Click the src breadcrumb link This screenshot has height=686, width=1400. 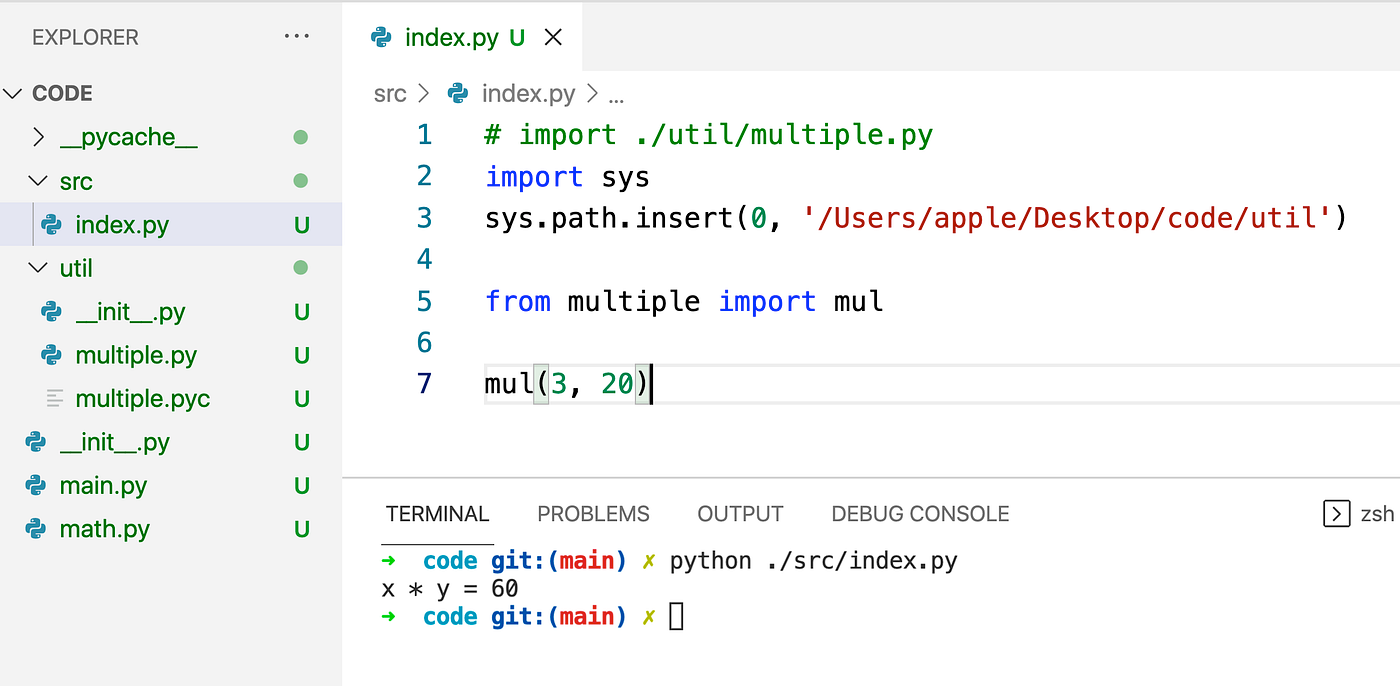coord(390,93)
